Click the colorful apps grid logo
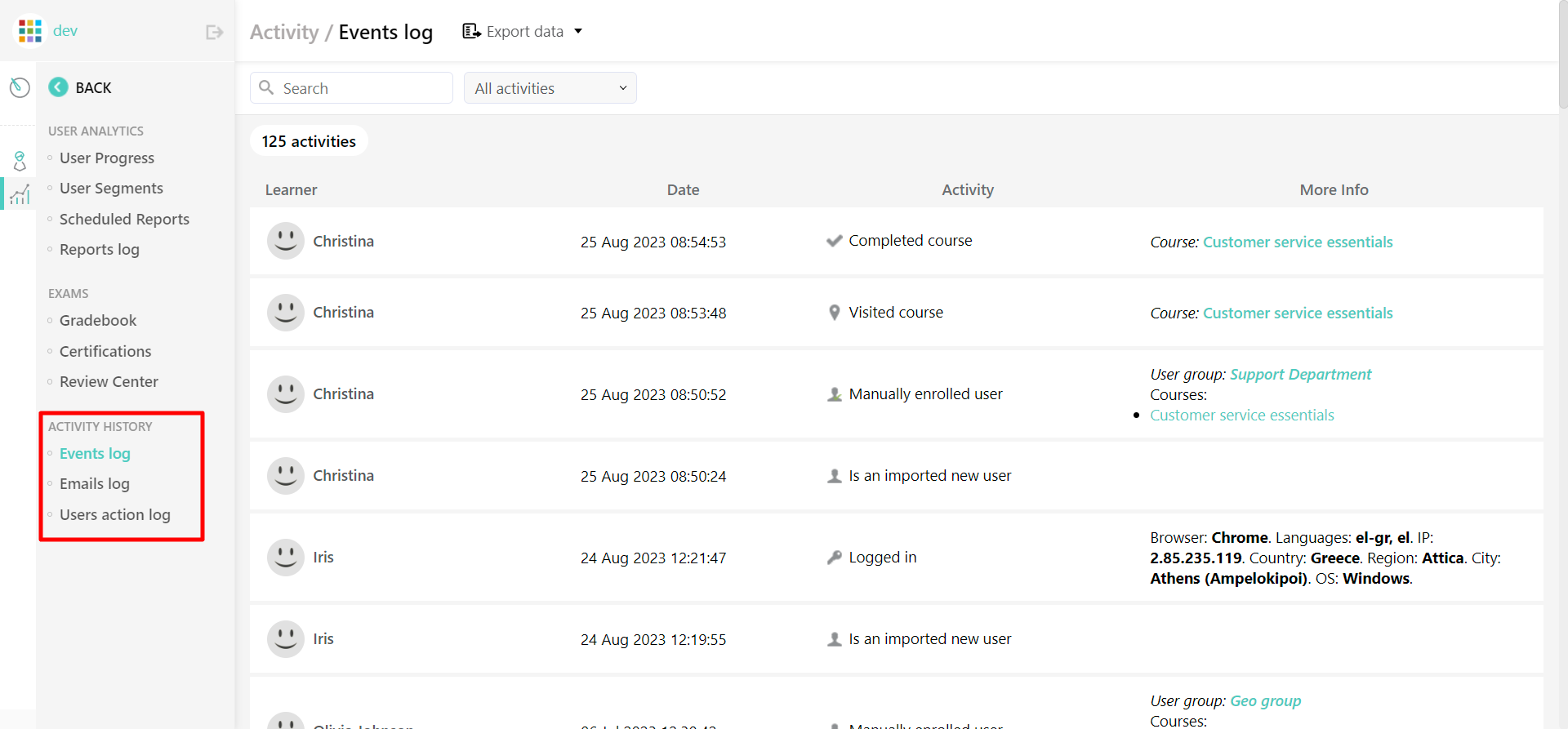 tap(30, 31)
